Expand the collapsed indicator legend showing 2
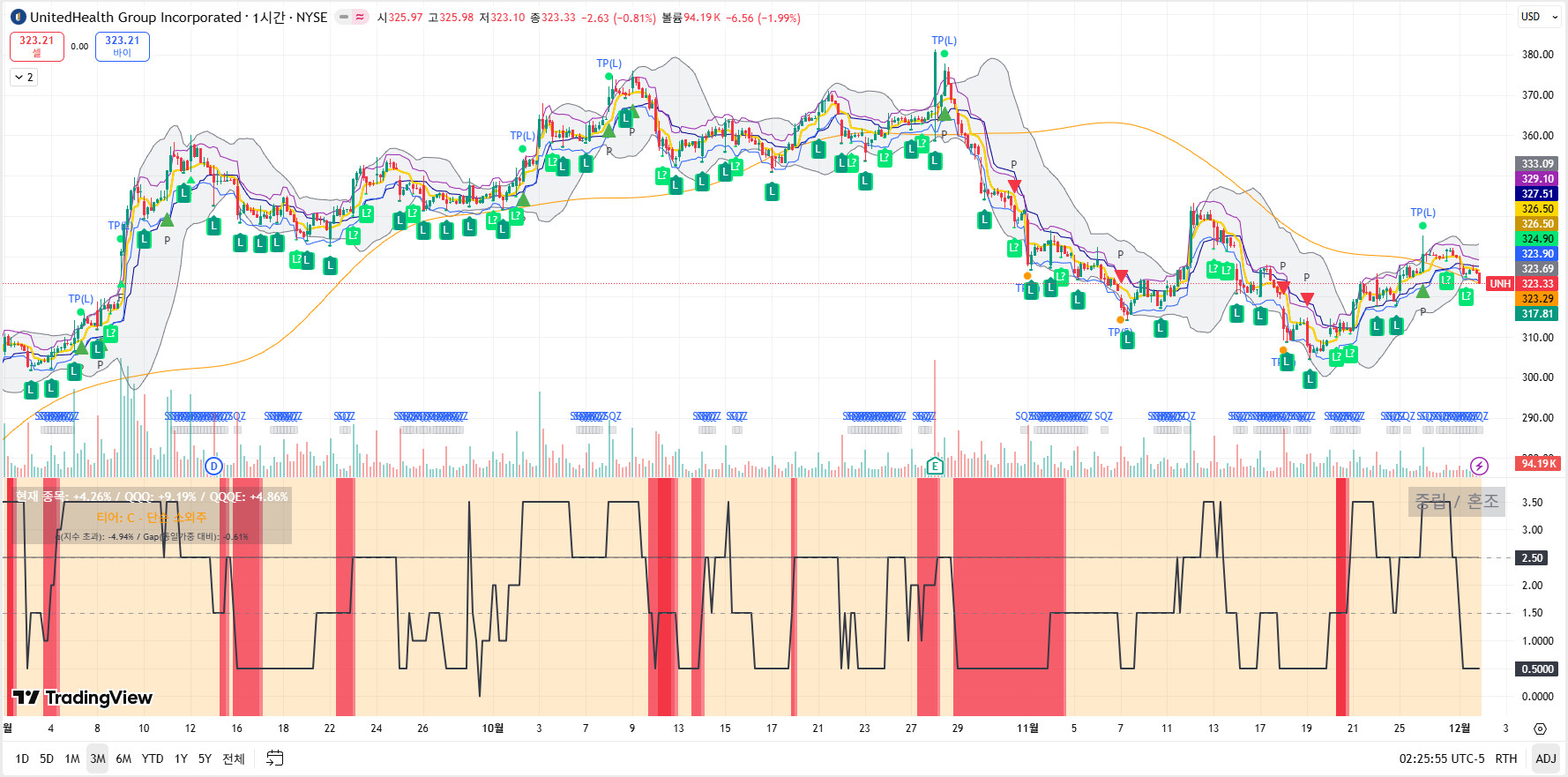Viewport: 1568px width, 777px height. [x=24, y=78]
